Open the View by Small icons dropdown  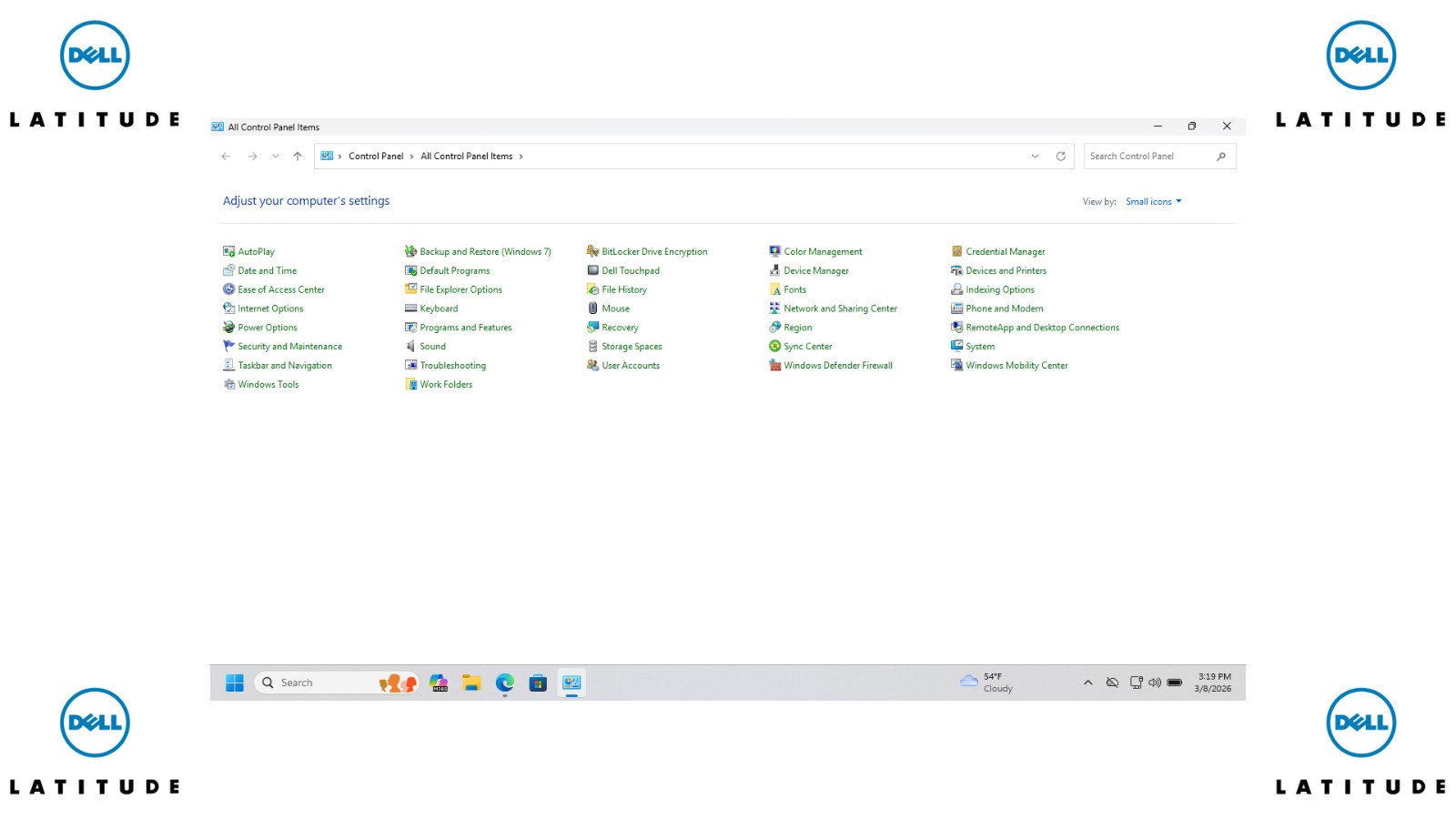tap(1154, 202)
